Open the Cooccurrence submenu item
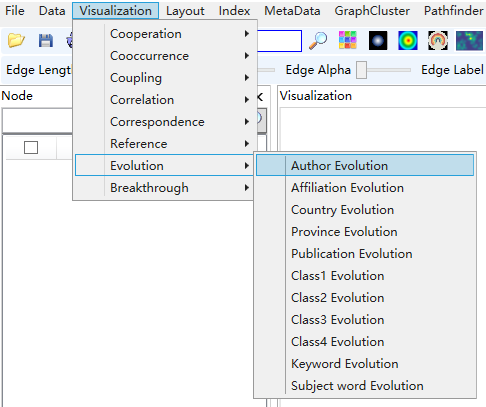The height and width of the screenshot is (407, 486). [164, 56]
